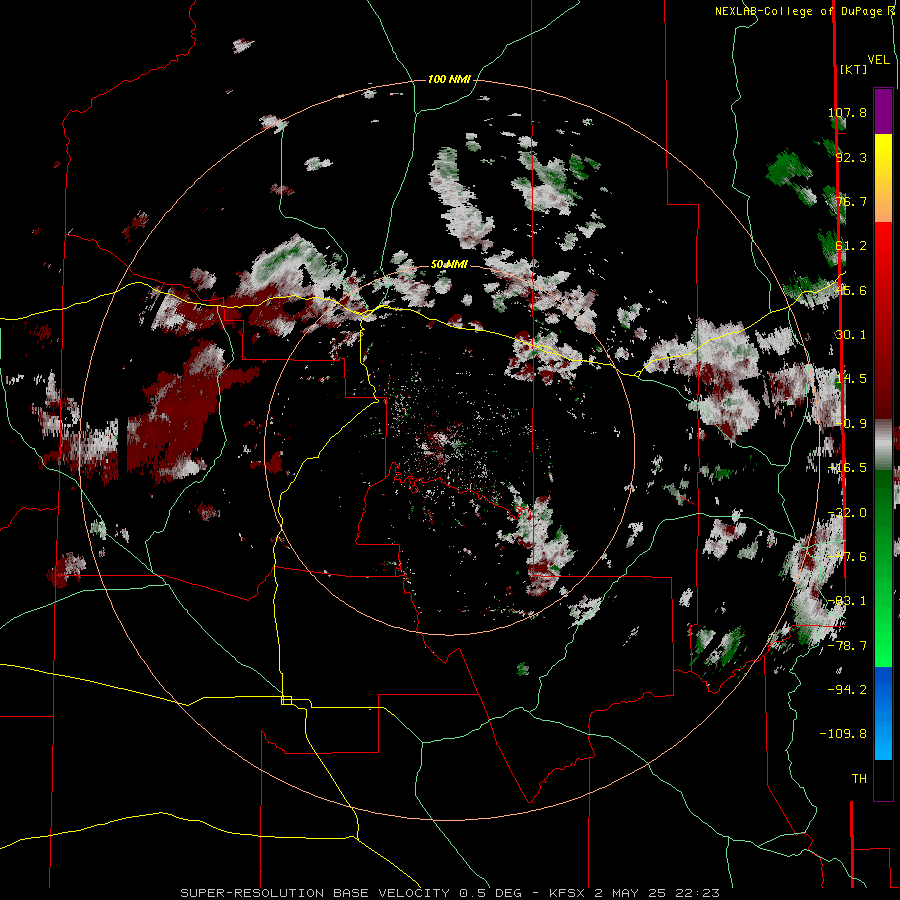Image resolution: width=900 pixels, height=900 pixels.
Task: Click the -78.7 velocity scale value
Action: pyautogui.click(x=848, y=646)
